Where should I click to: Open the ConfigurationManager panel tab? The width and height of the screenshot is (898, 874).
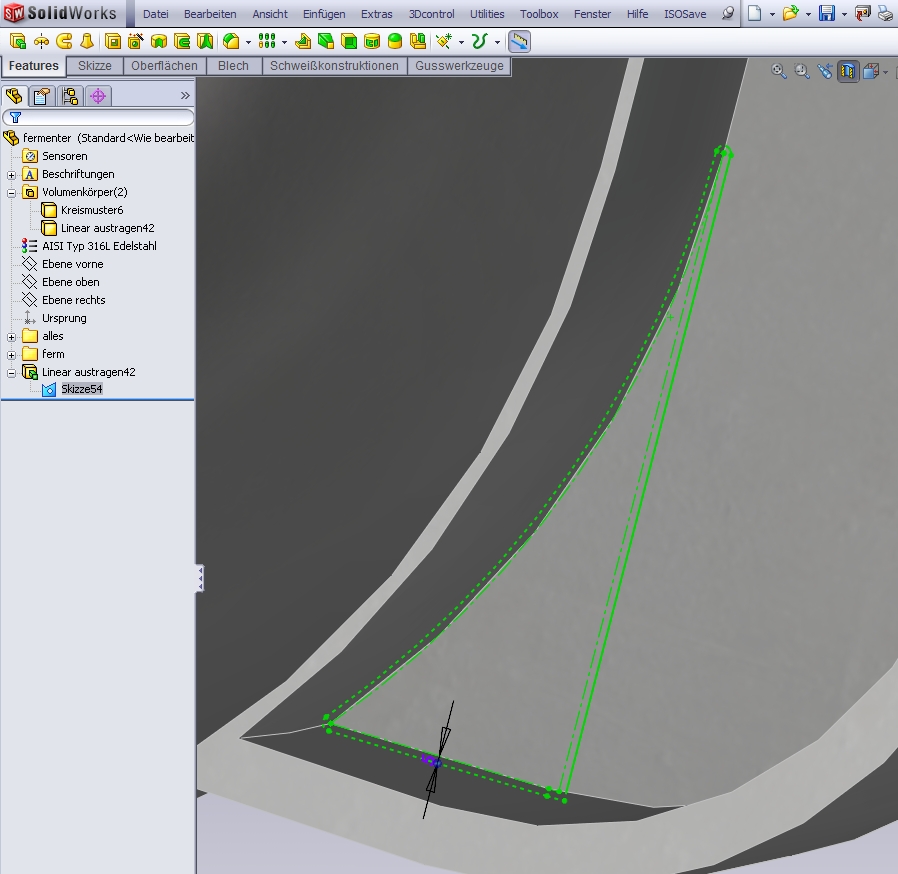click(x=69, y=96)
